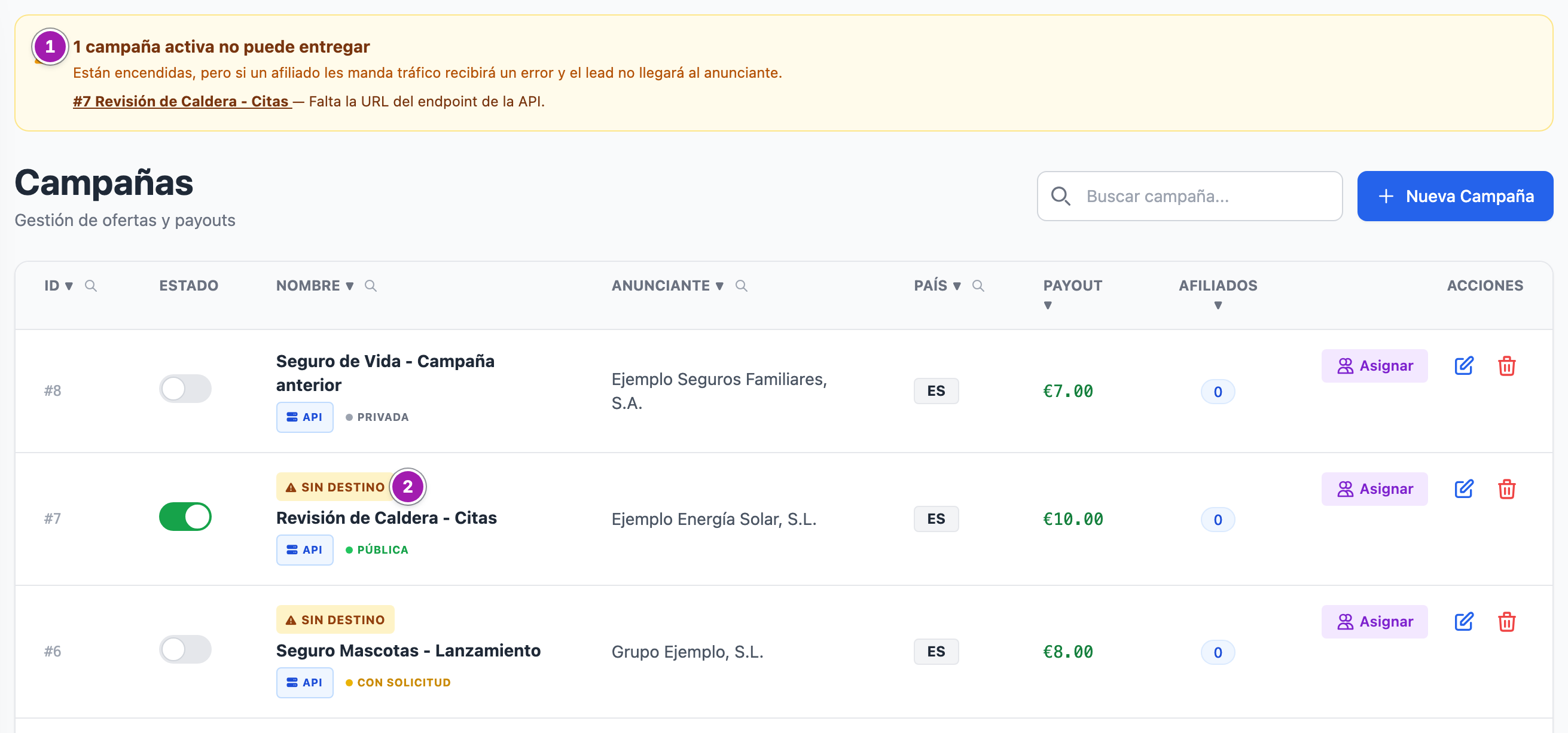1568x733 pixels.
Task: Create a Nueva Campaña
Action: click(x=1455, y=196)
